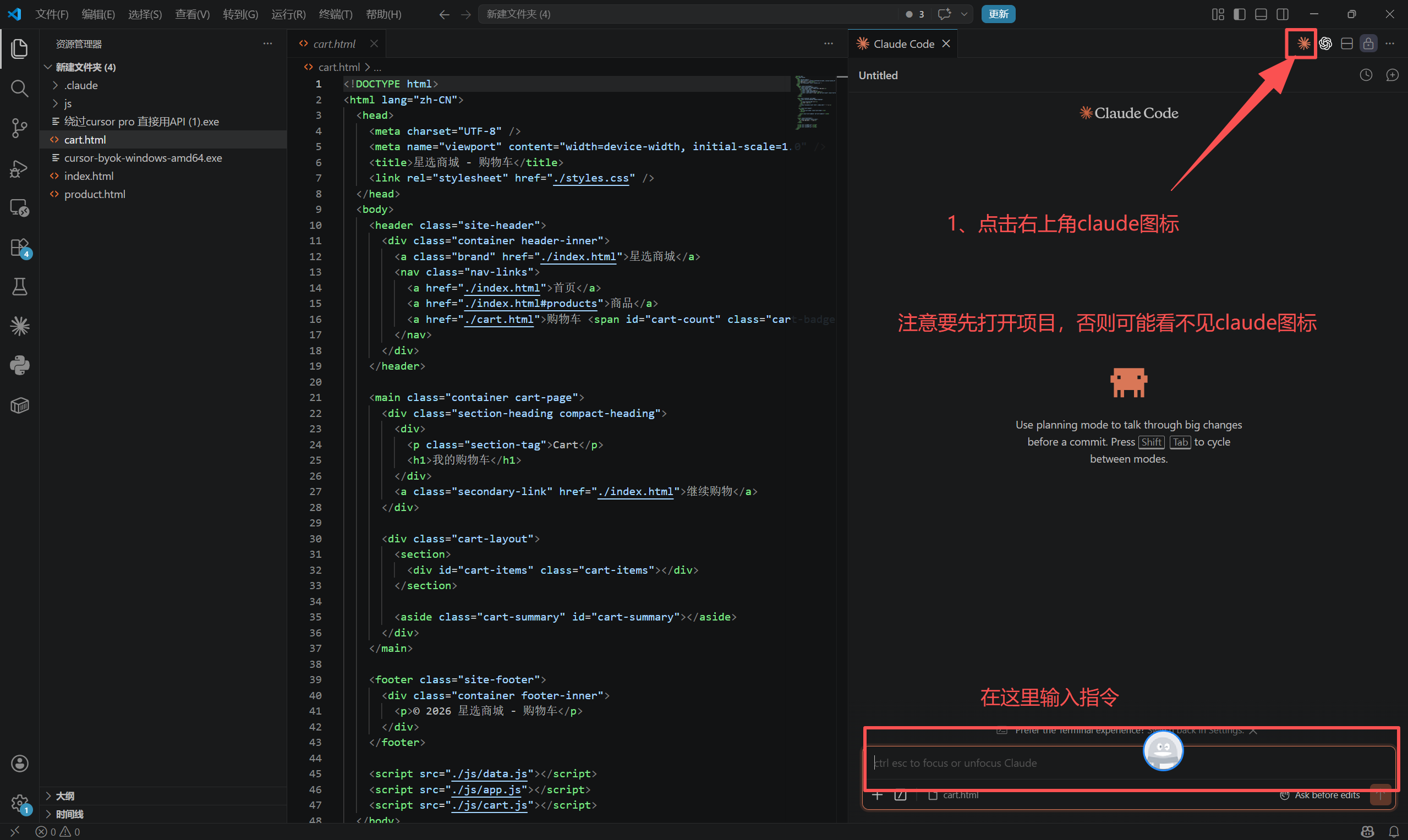Open more actions for cart.html editor group
Screen dimensions: 1408x840
click(x=828, y=43)
